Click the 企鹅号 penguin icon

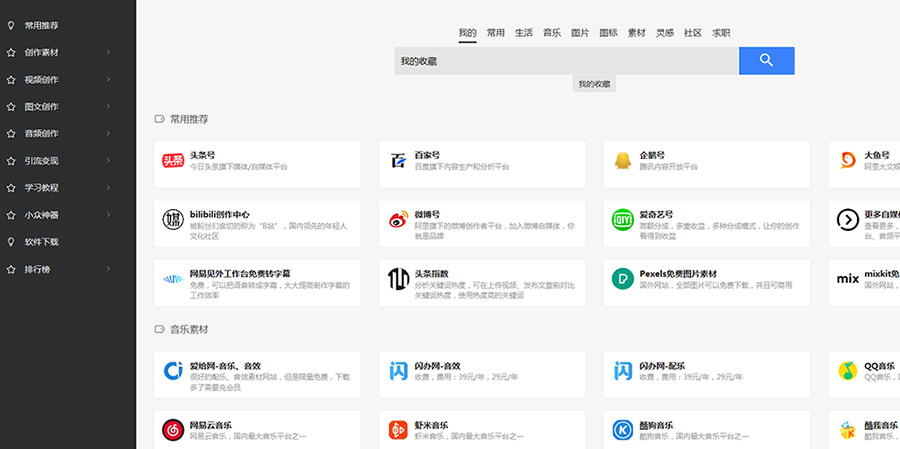coord(622,161)
